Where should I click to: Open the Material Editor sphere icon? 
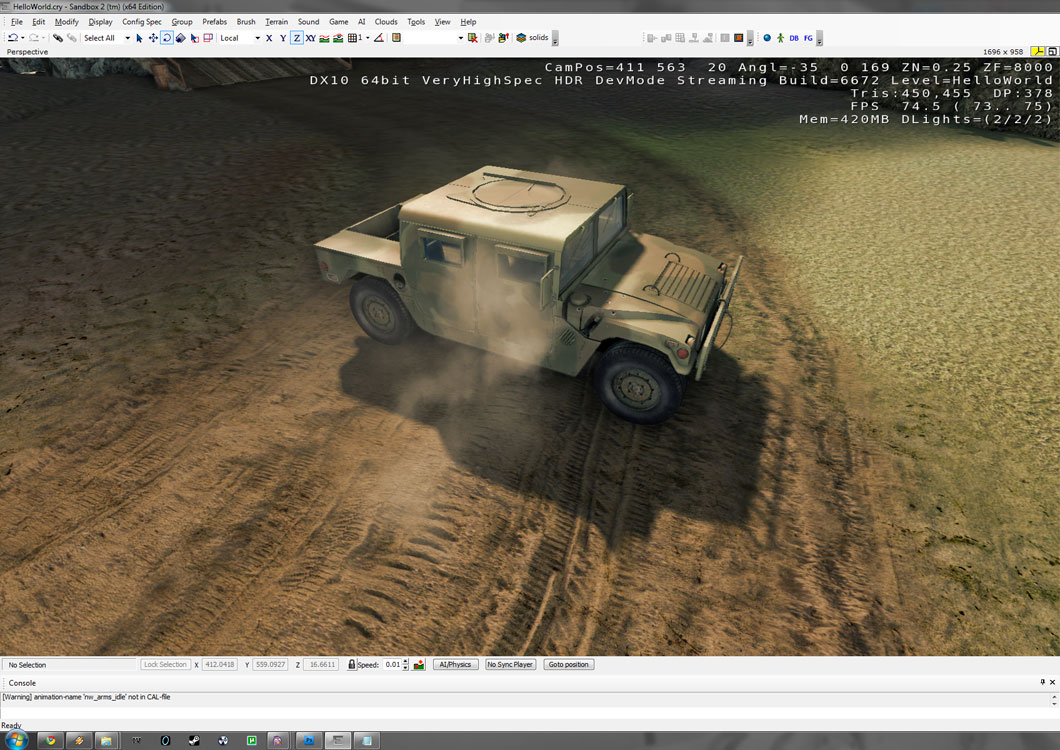[x=767, y=38]
